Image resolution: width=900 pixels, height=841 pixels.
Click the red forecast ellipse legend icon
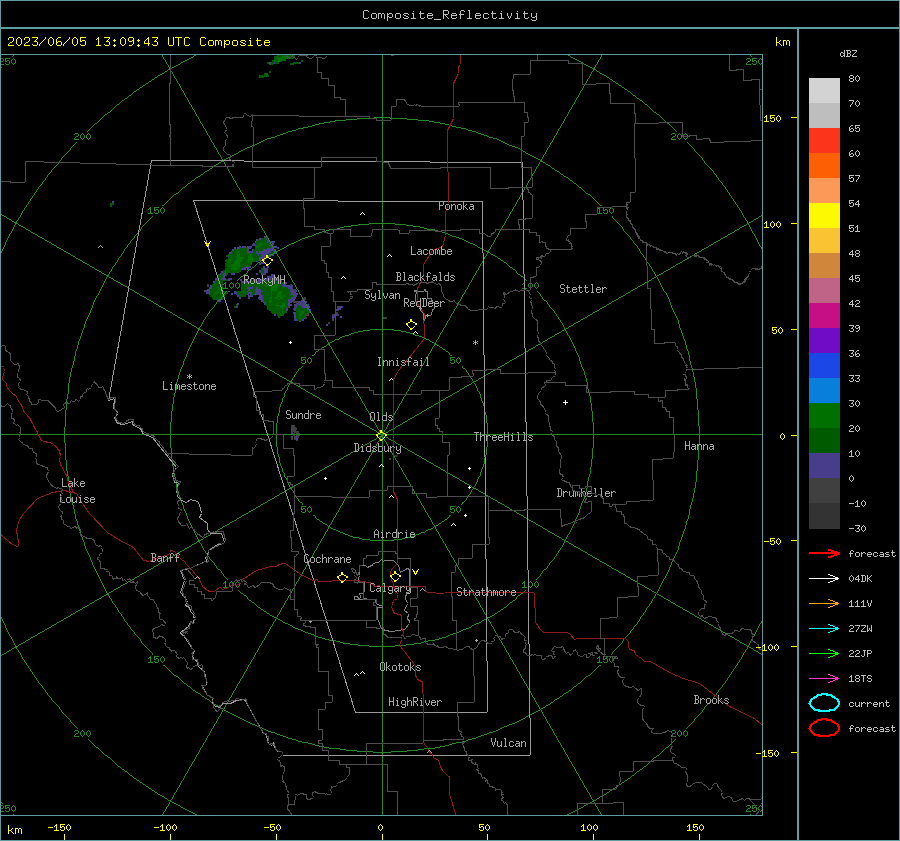point(824,728)
